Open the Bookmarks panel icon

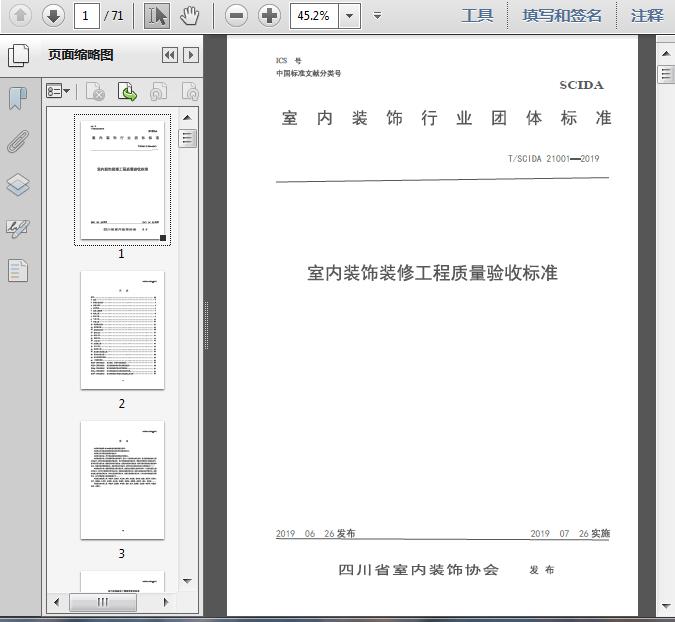pyautogui.click(x=18, y=98)
